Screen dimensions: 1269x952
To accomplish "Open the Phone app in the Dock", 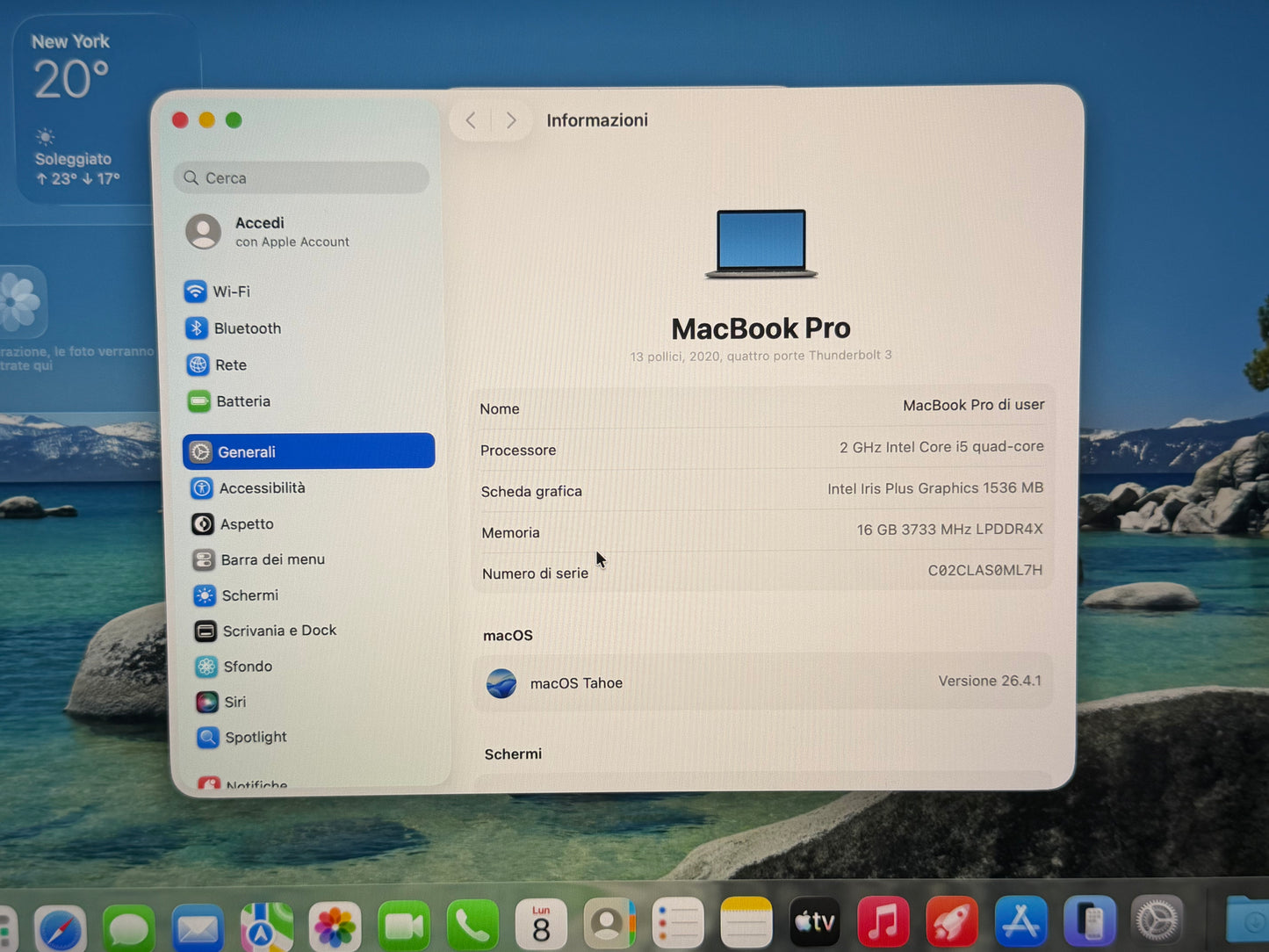I will 472,926.
